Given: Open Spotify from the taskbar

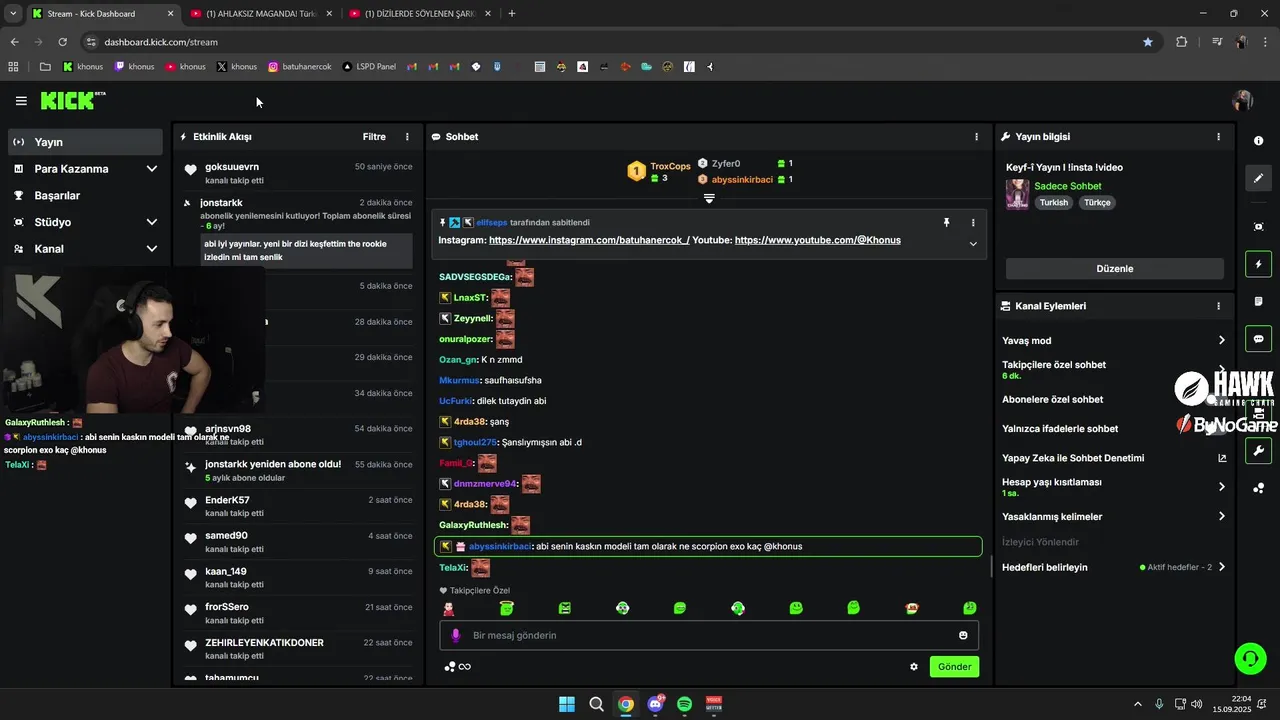Looking at the screenshot, I should pos(684,704).
